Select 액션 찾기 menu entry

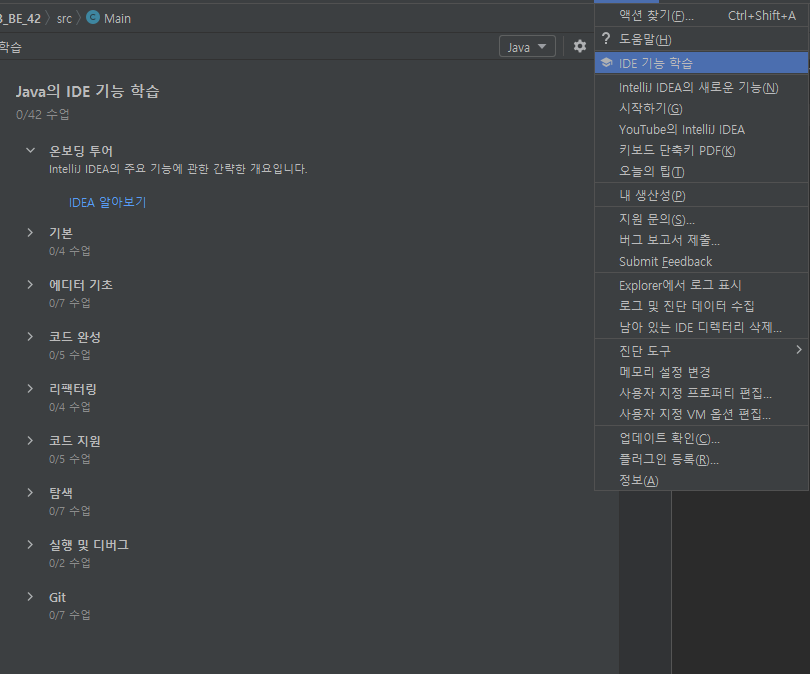[702, 15]
